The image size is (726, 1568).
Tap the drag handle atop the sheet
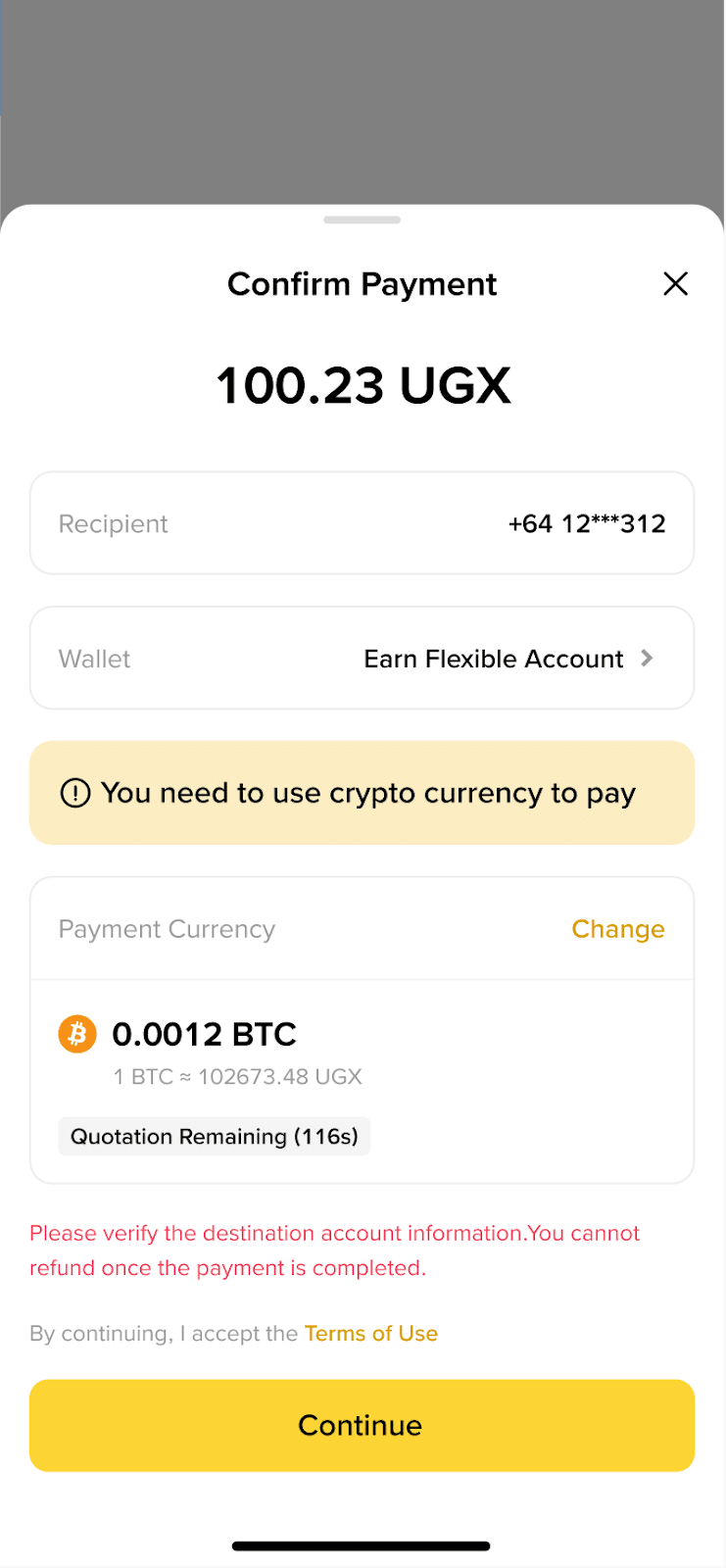(362, 220)
